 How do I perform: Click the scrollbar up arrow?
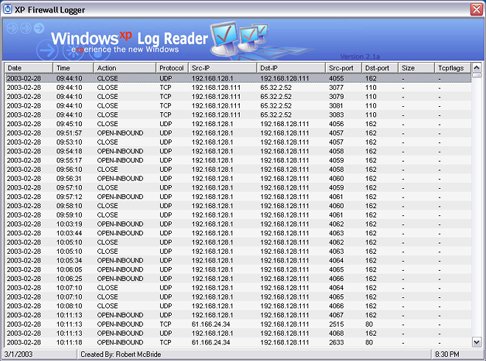[477, 68]
